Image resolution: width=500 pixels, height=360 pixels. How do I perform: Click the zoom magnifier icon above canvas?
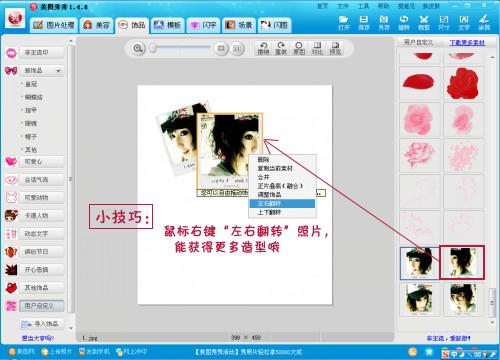tap(138, 49)
